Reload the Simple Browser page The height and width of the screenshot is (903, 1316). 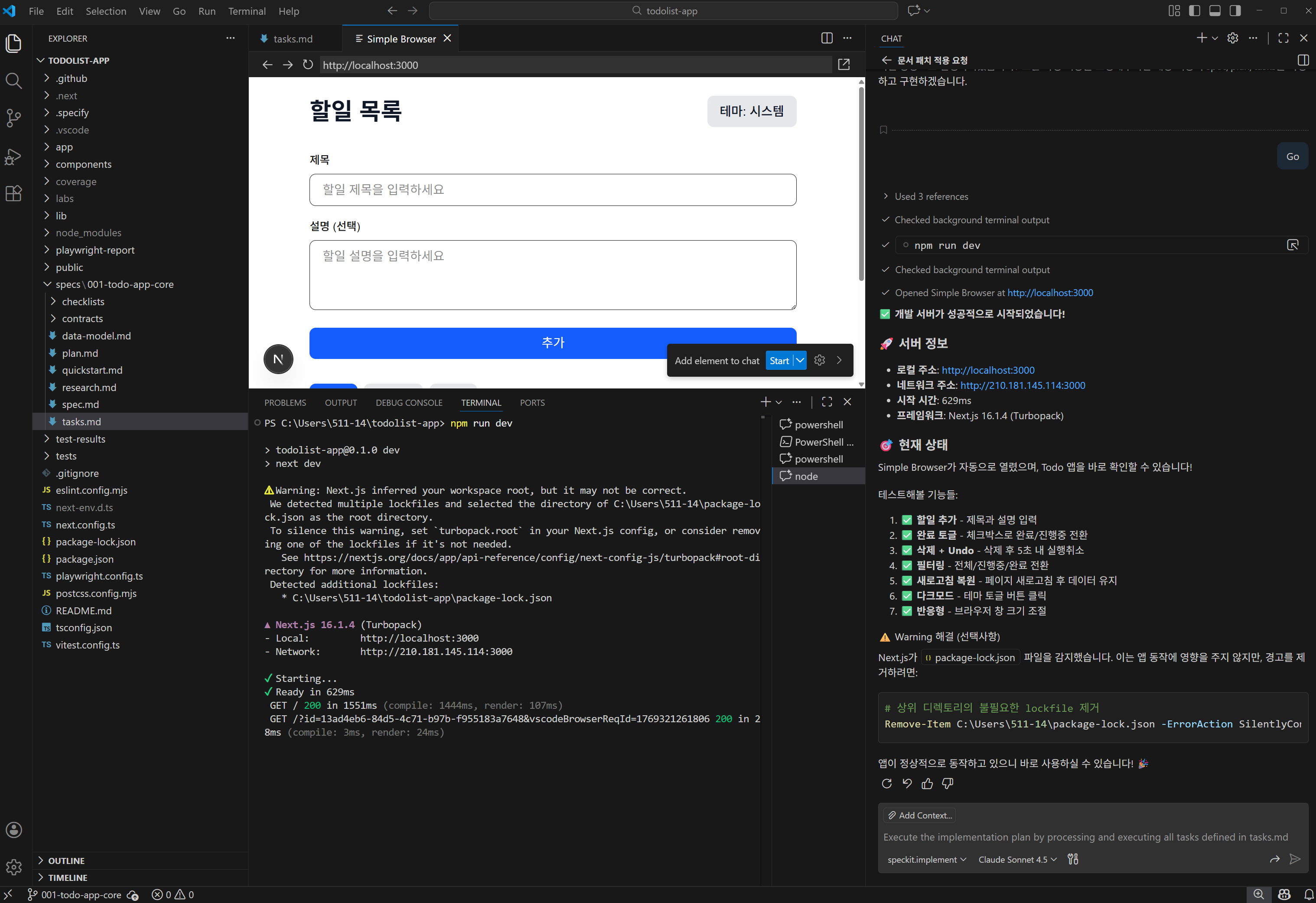[307, 65]
